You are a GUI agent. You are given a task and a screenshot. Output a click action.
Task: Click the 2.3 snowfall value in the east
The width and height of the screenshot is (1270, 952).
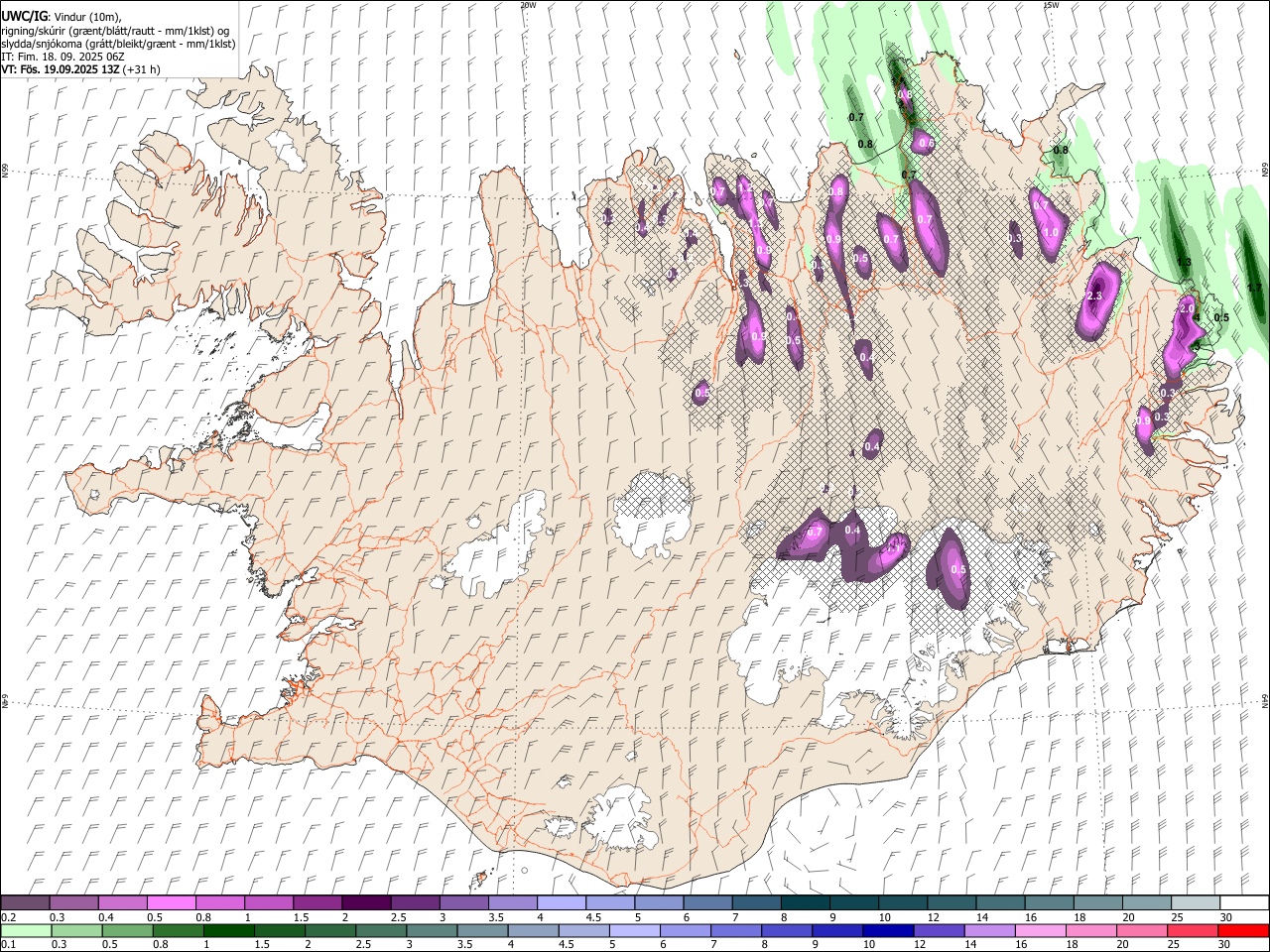[x=1095, y=297]
